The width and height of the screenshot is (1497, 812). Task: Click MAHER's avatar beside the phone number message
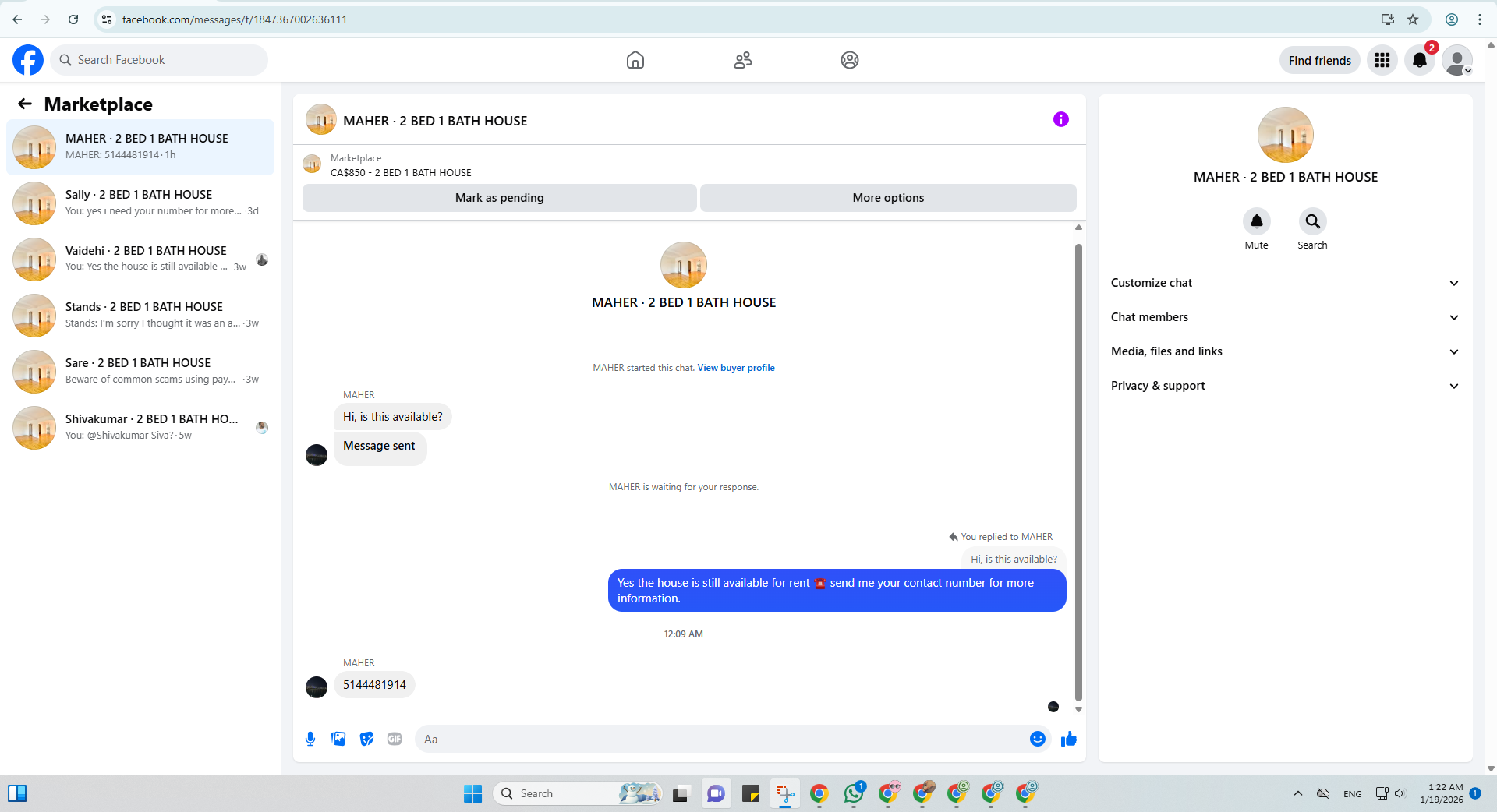pos(317,687)
